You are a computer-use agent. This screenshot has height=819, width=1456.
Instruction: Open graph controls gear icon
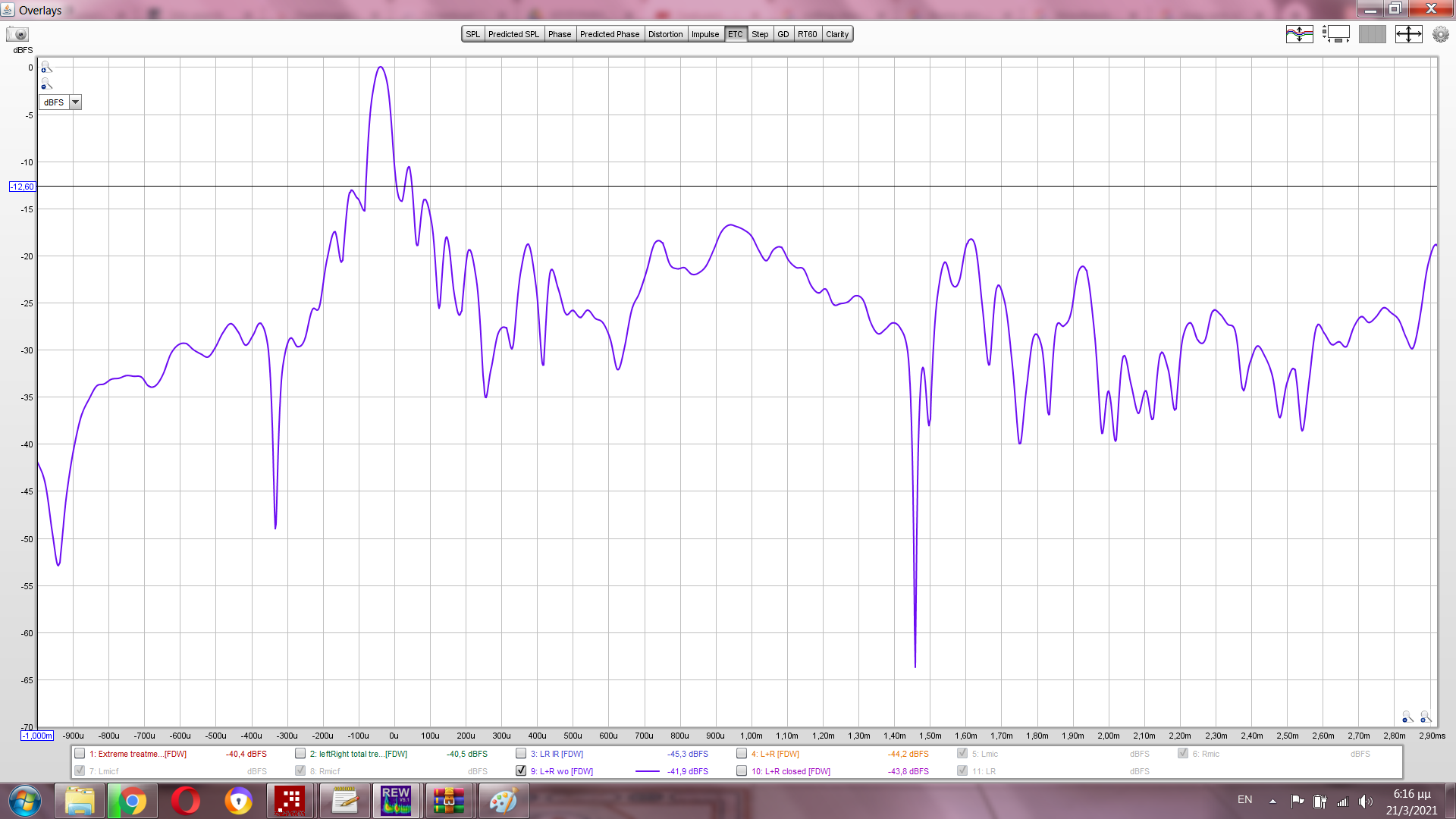(x=1440, y=34)
